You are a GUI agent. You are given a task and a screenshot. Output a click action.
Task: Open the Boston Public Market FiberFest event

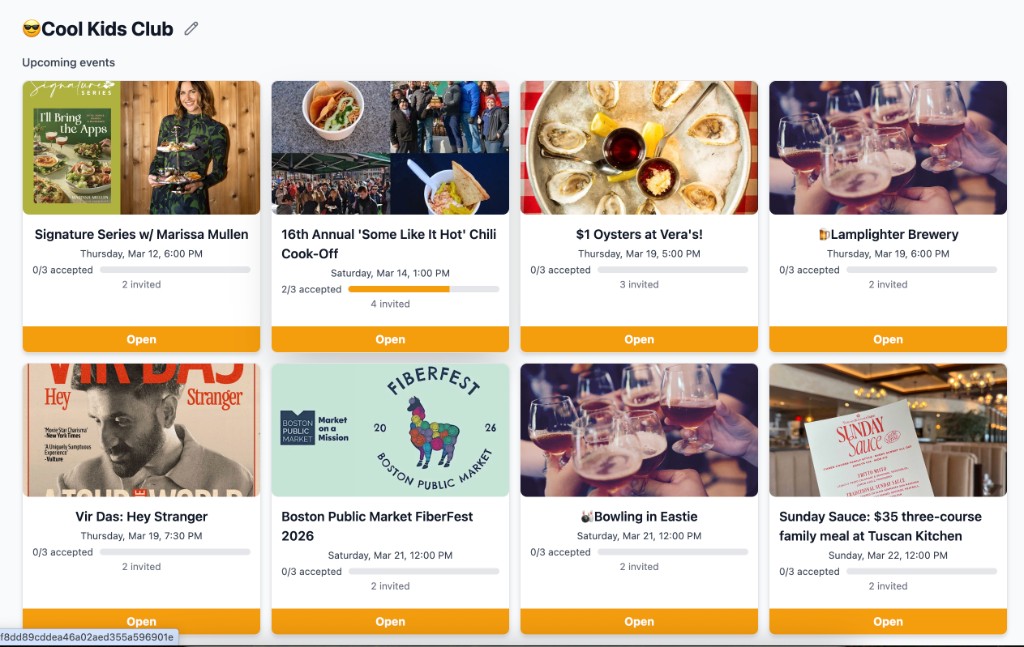390,621
